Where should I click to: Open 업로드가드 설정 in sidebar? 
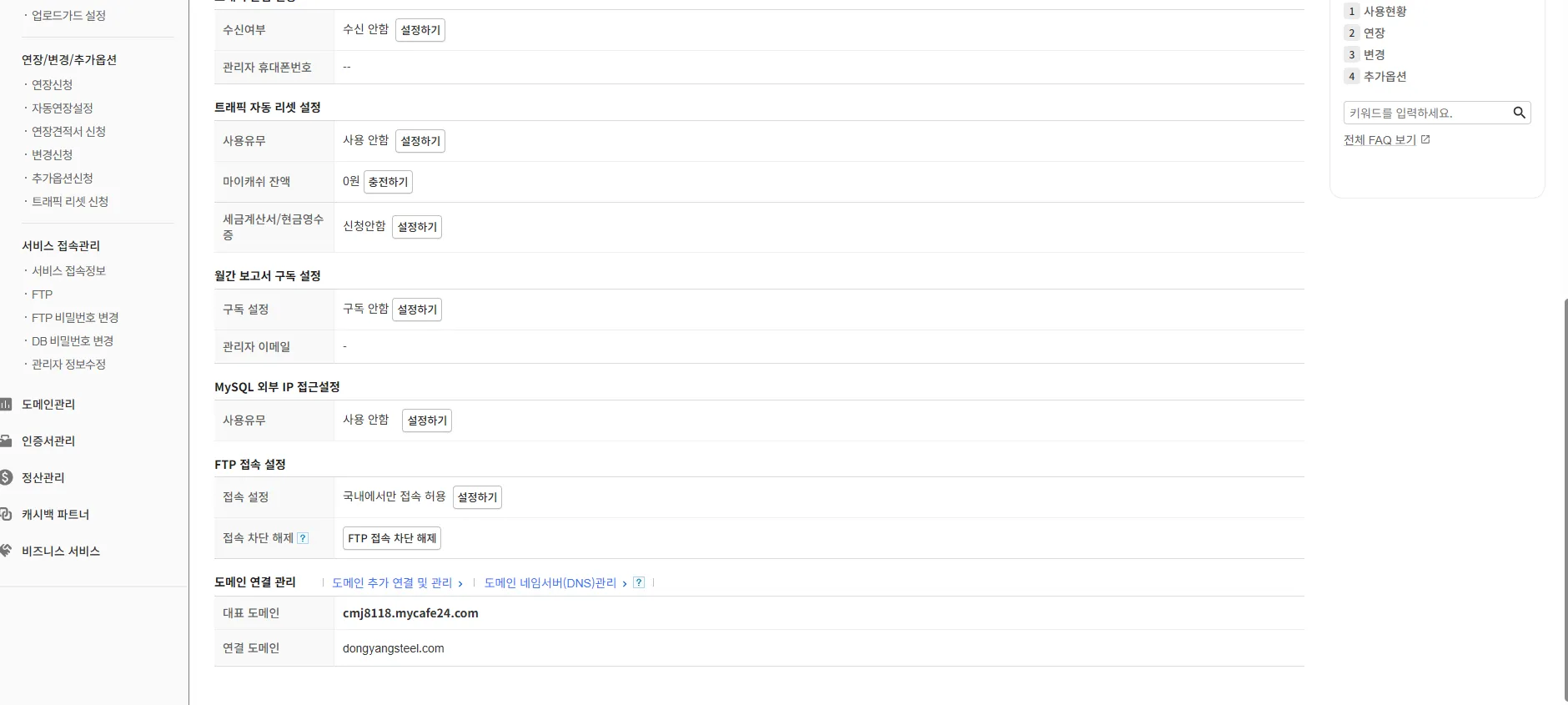coord(68,15)
